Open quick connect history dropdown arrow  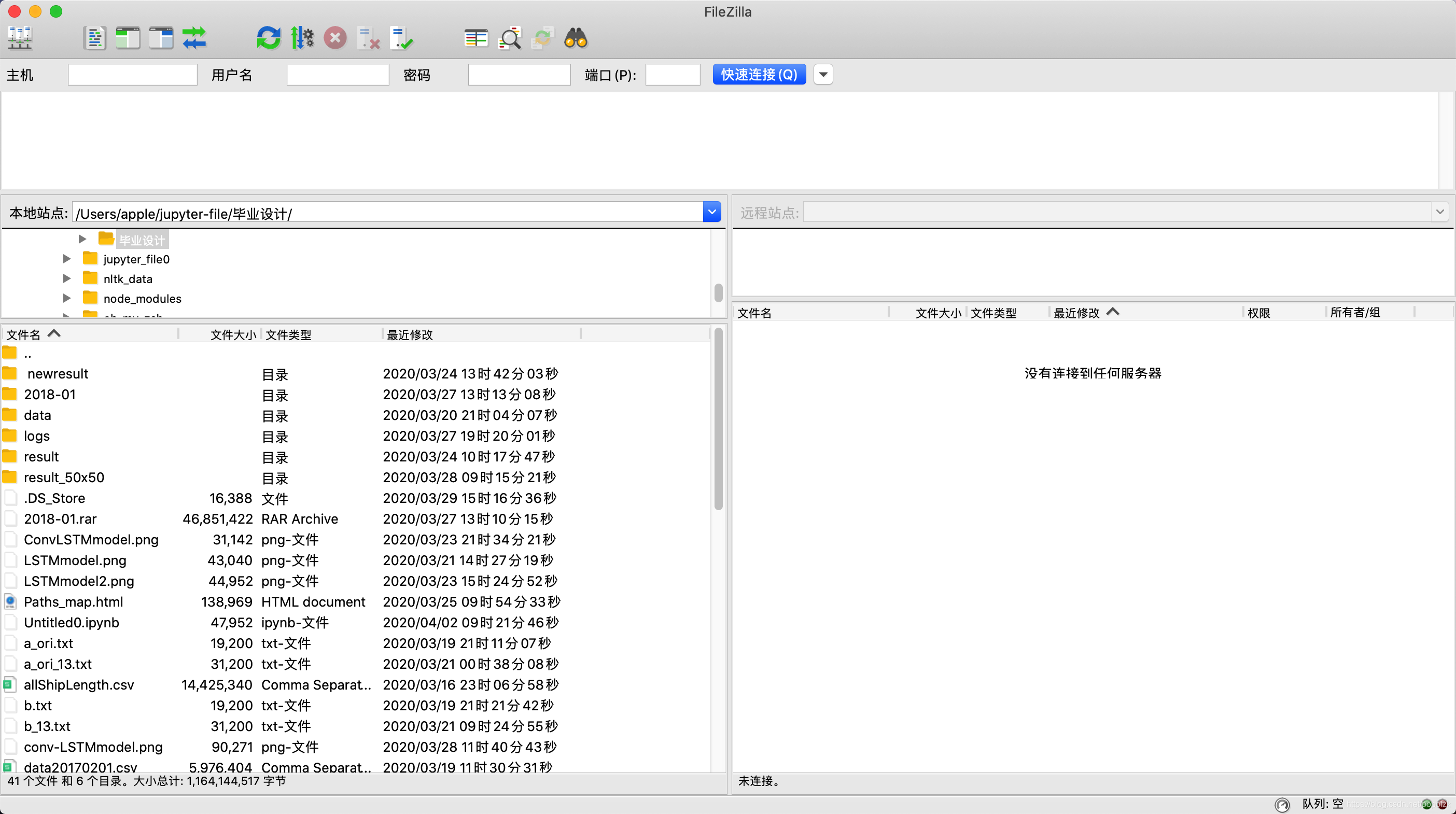click(823, 75)
